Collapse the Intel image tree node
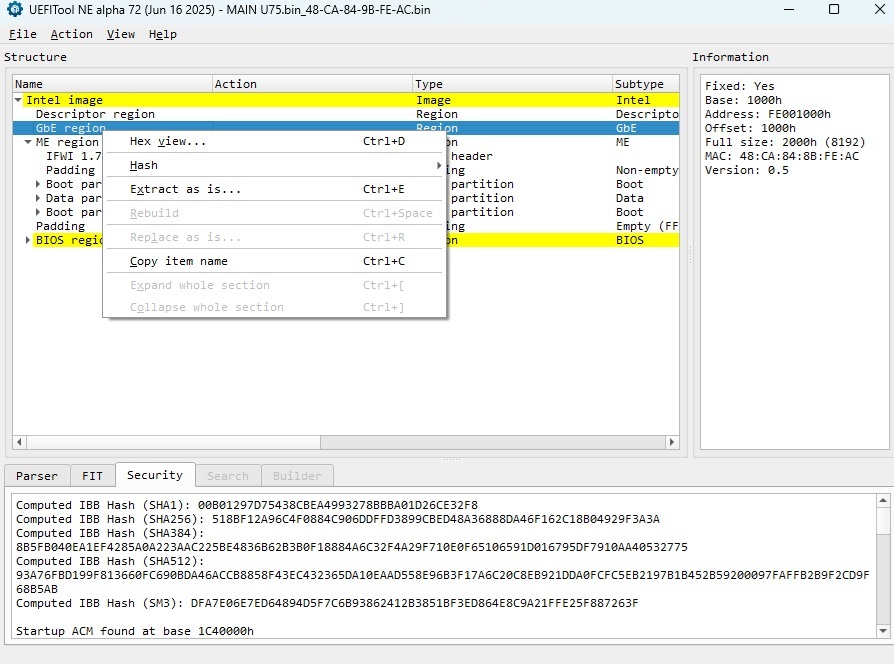This screenshot has width=894, height=664. coord(18,100)
